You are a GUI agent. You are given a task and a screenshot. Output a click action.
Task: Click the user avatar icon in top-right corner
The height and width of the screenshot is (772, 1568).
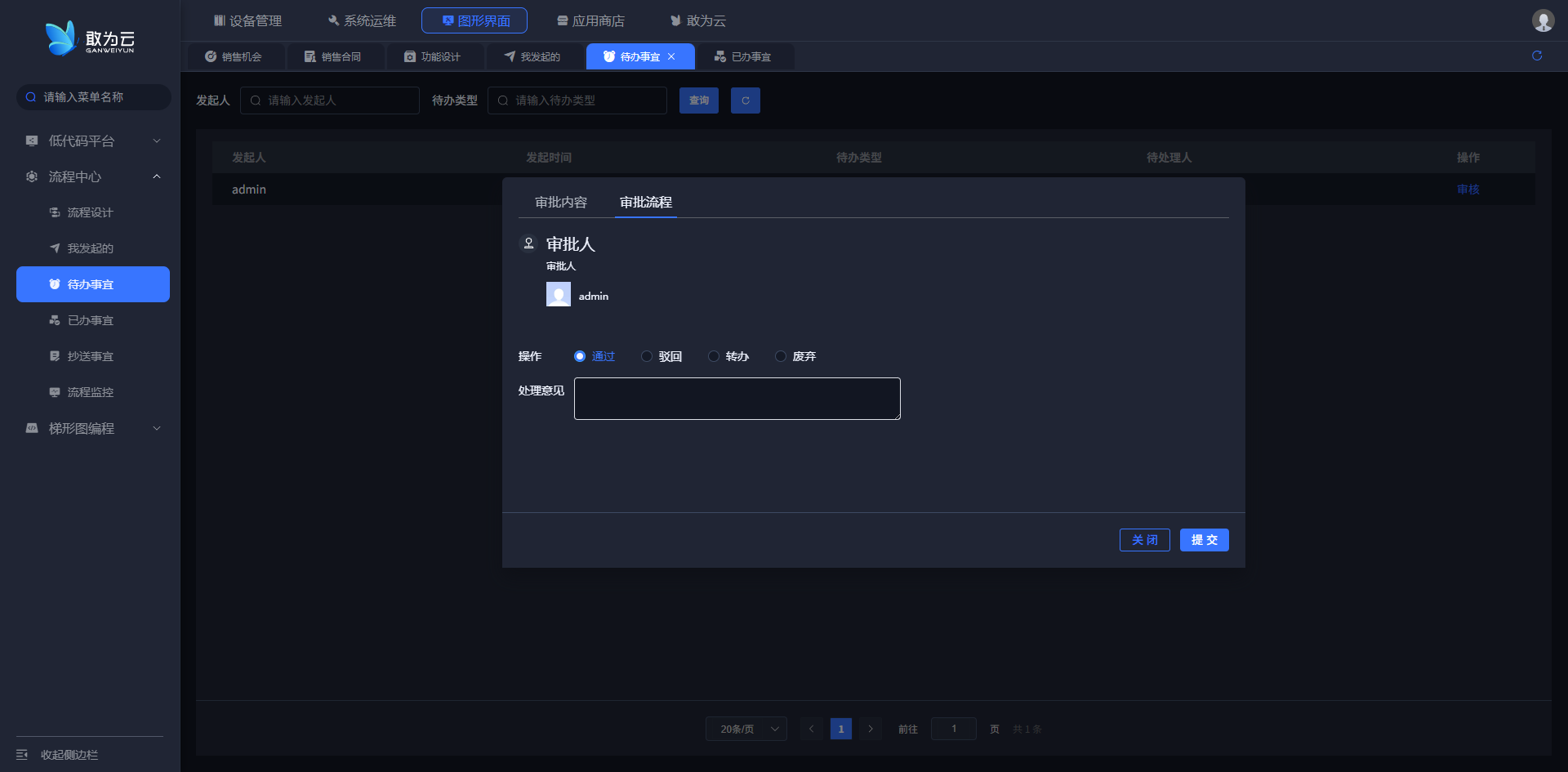pos(1543,20)
